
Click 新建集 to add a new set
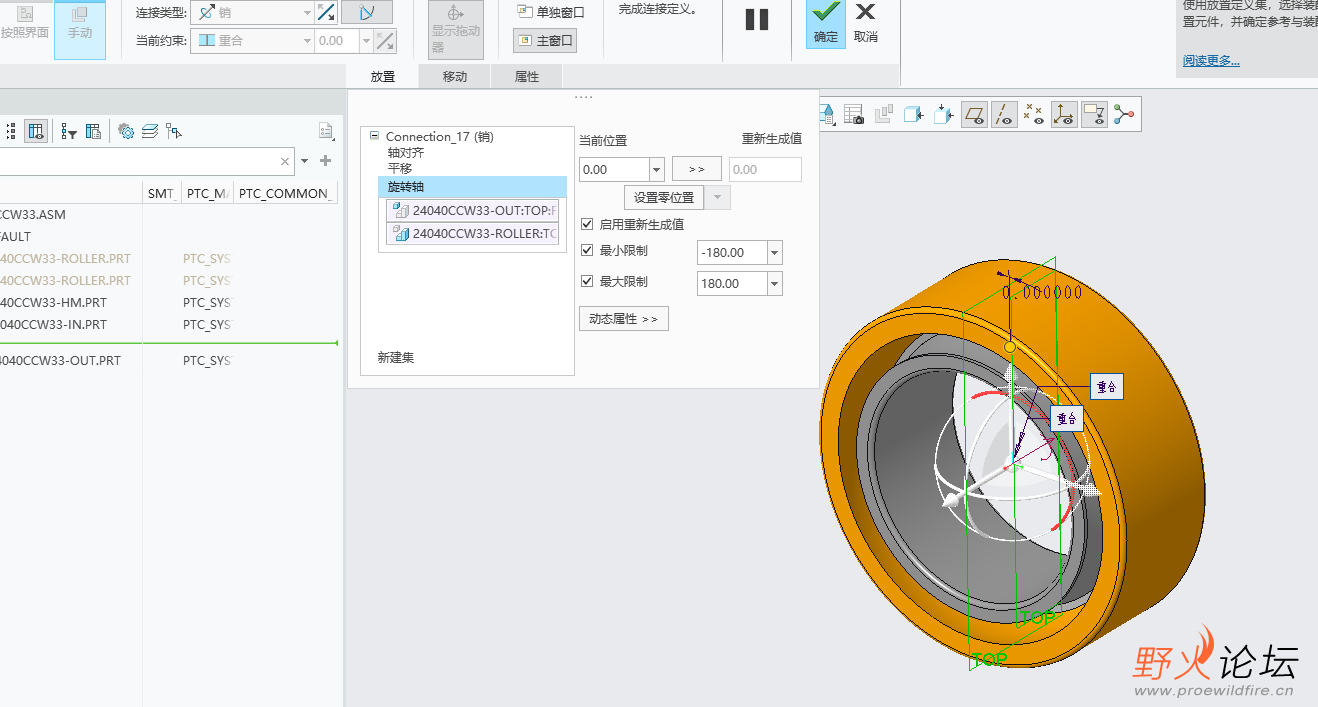tap(395, 357)
